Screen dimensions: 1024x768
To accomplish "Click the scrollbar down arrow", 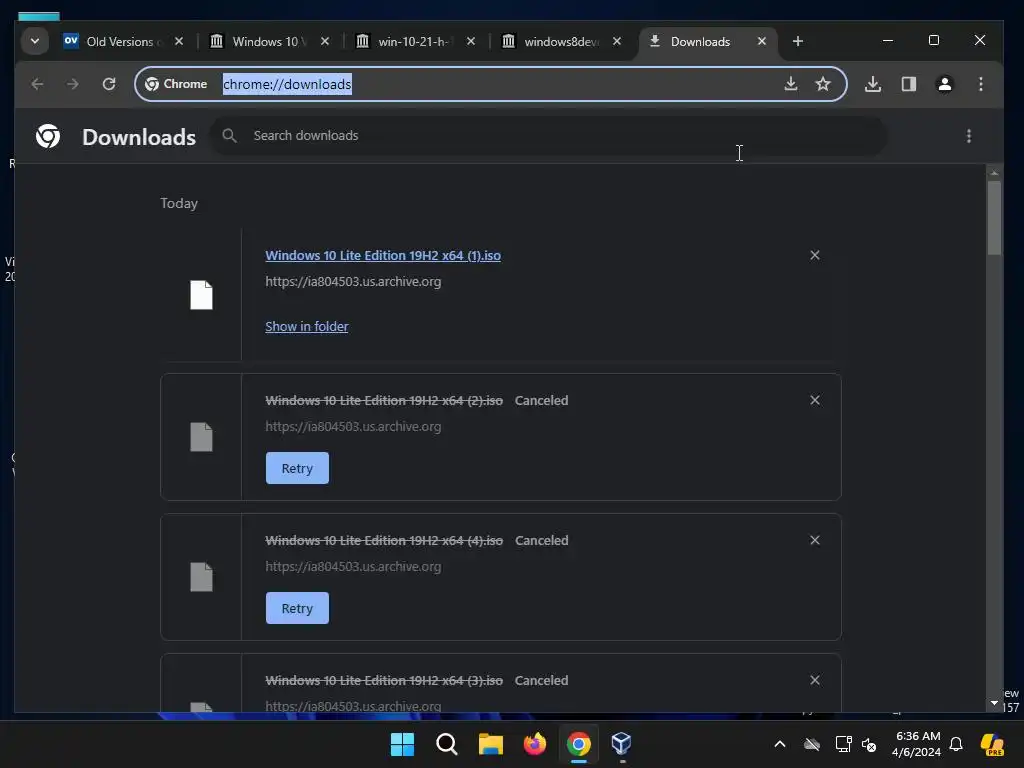I will click(994, 703).
